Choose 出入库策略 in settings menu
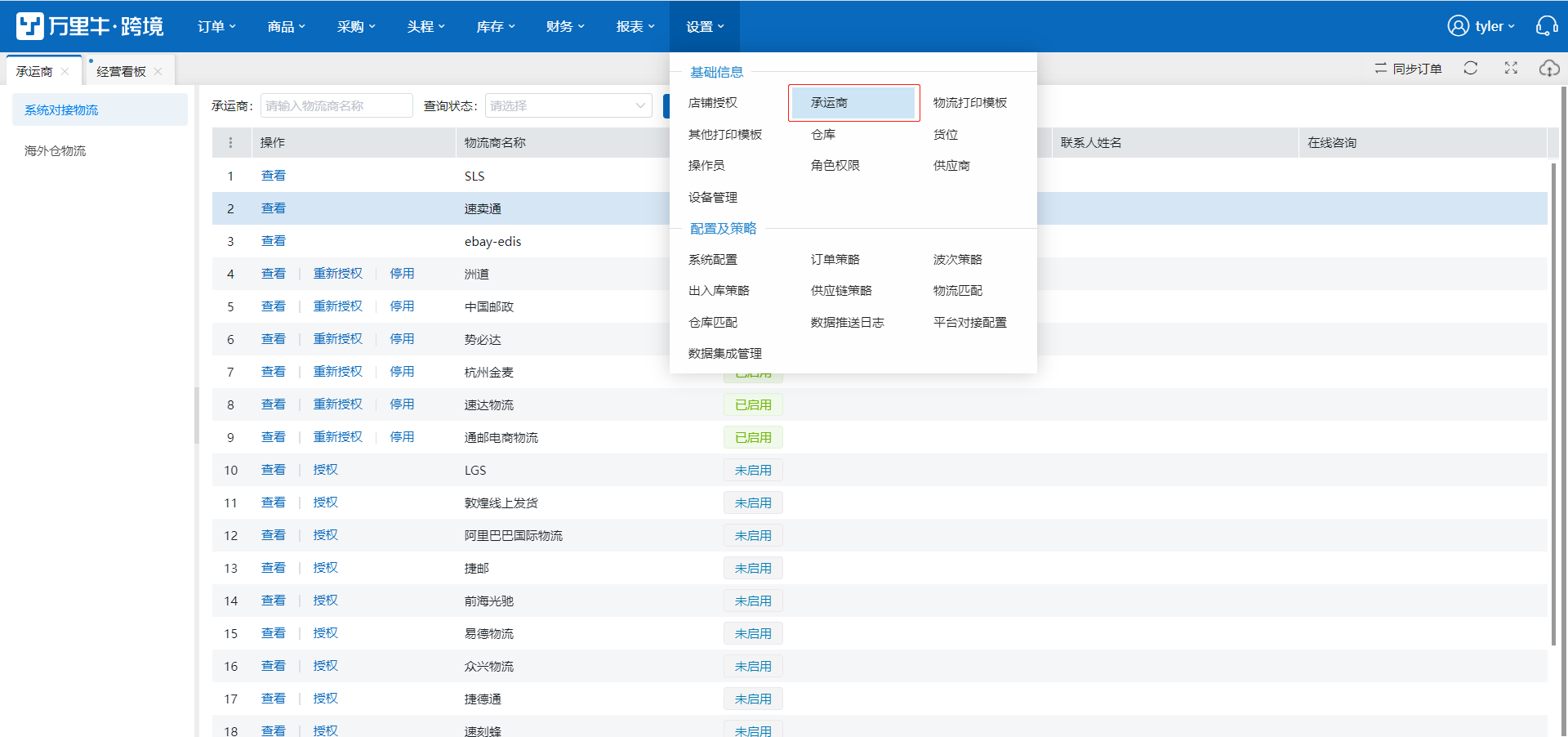Viewport: 1568px width, 737px height. click(x=719, y=290)
